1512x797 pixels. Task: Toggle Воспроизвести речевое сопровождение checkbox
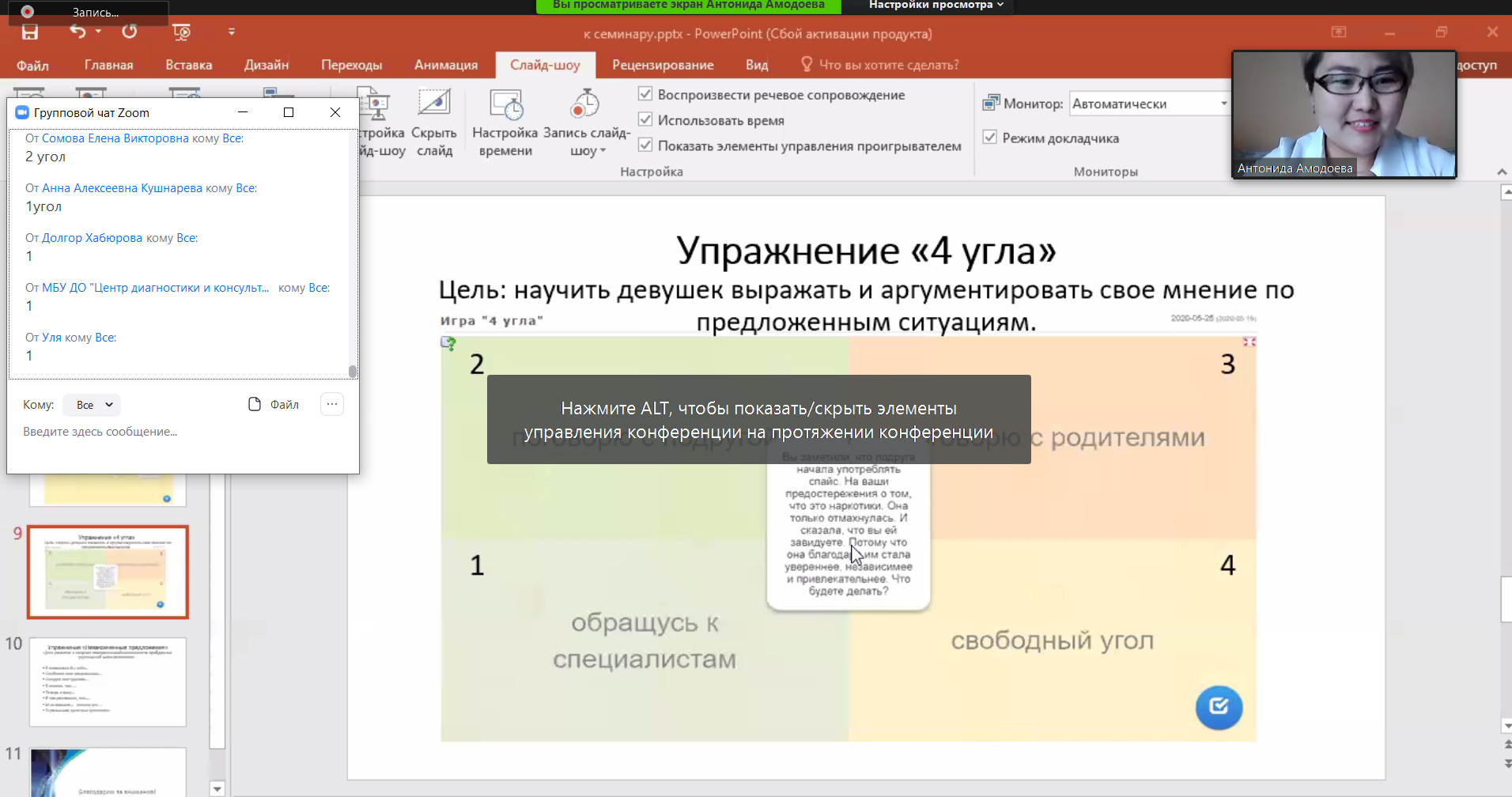645,94
